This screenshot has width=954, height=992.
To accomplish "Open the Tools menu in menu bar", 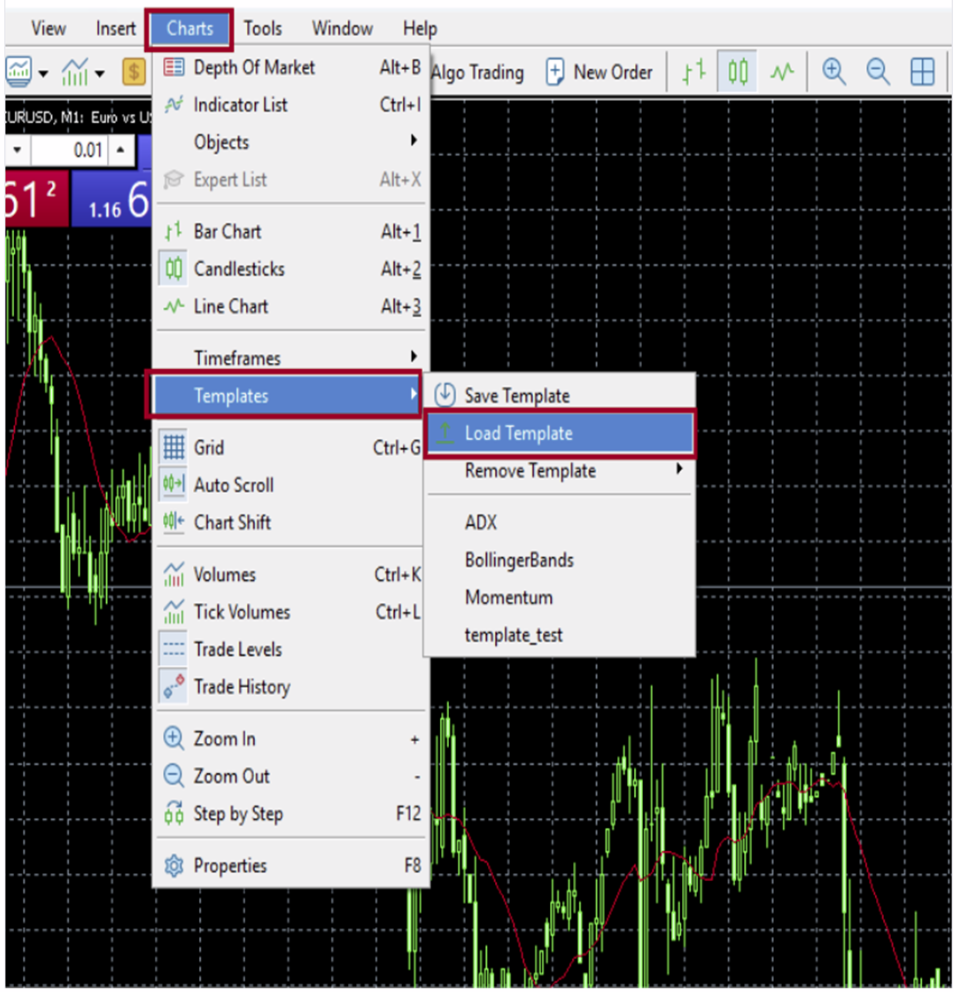I will tap(262, 28).
